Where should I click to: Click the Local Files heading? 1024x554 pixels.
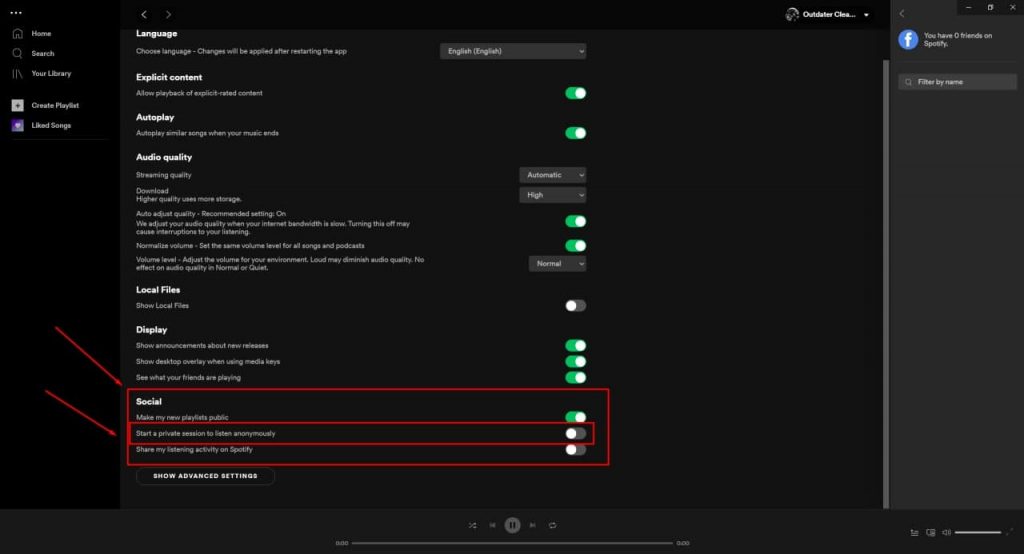158,290
